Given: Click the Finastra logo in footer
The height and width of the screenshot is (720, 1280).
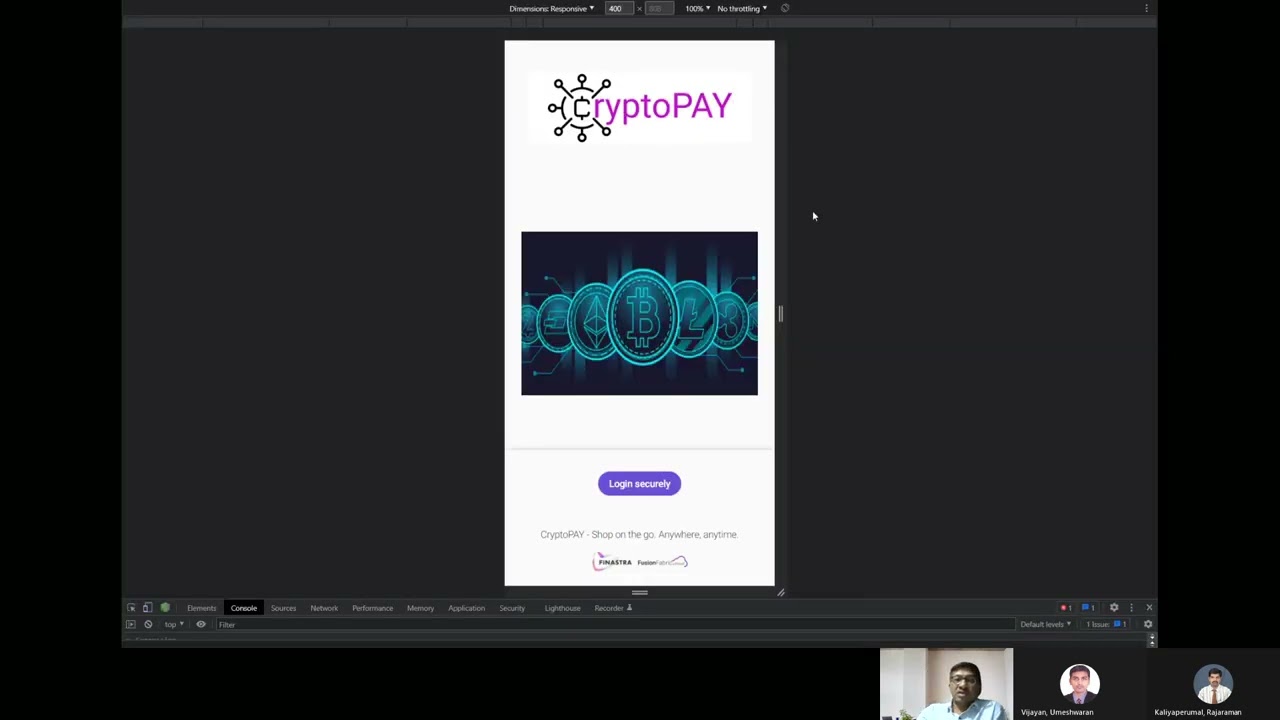Looking at the screenshot, I should click(613, 562).
